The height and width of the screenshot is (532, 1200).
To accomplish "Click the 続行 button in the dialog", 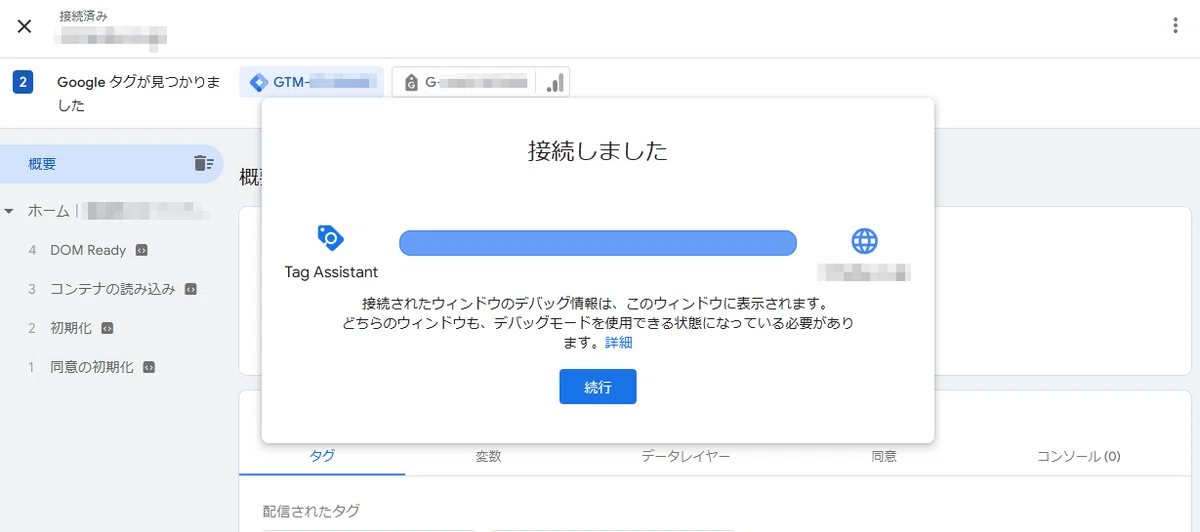I will click(x=598, y=387).
